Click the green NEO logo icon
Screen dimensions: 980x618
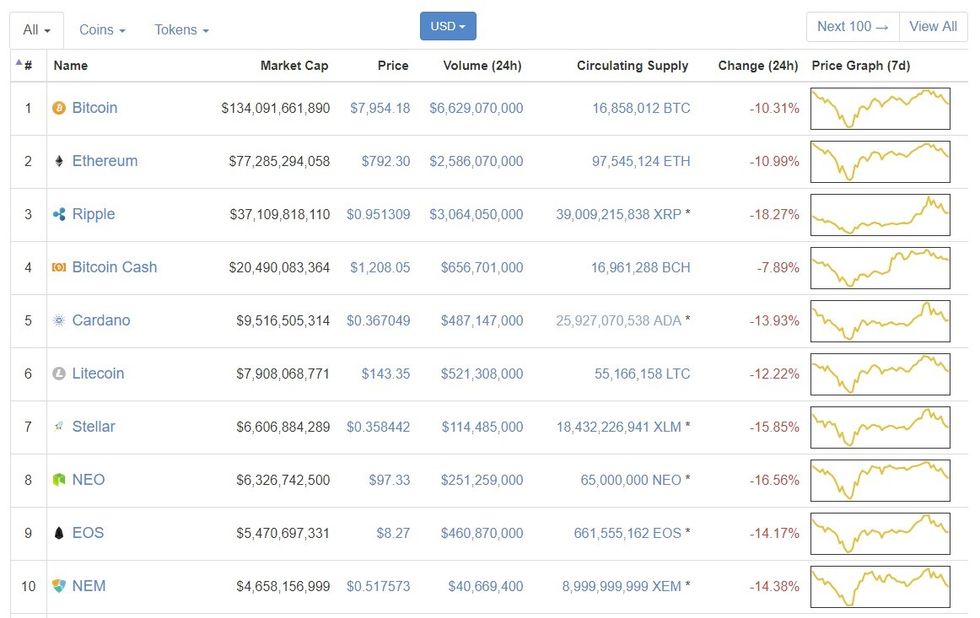click(60, 480)
